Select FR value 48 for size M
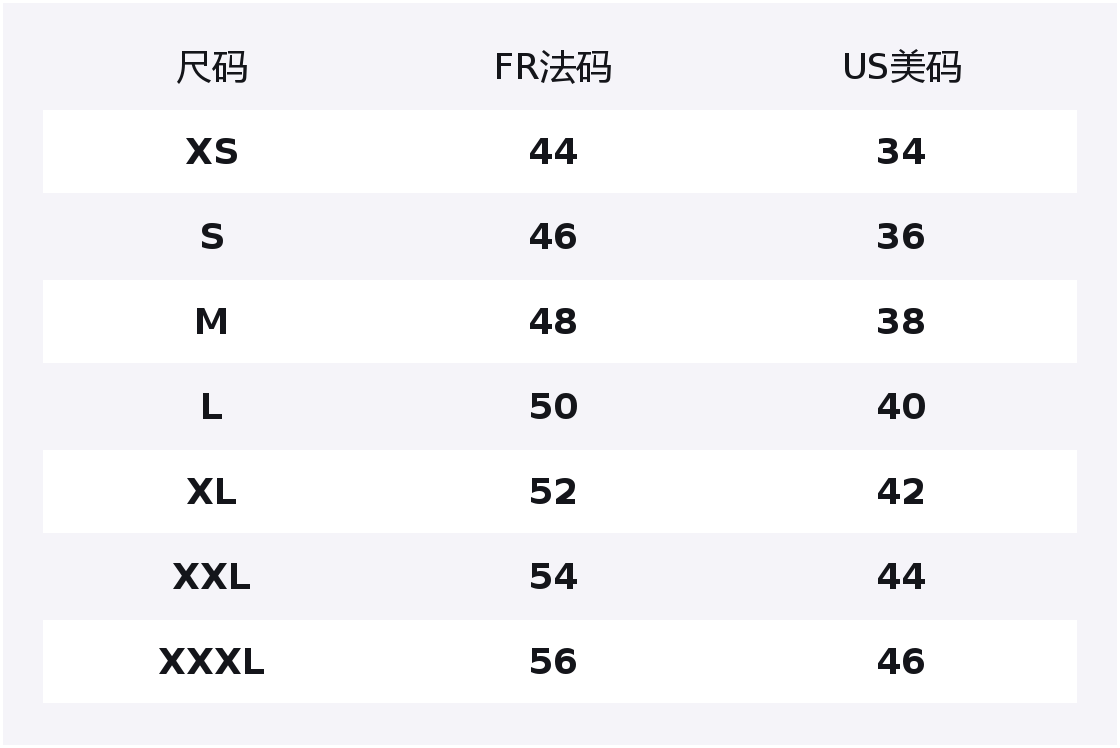Viewport: 1120px width, 748px height. tap(553, 322)
